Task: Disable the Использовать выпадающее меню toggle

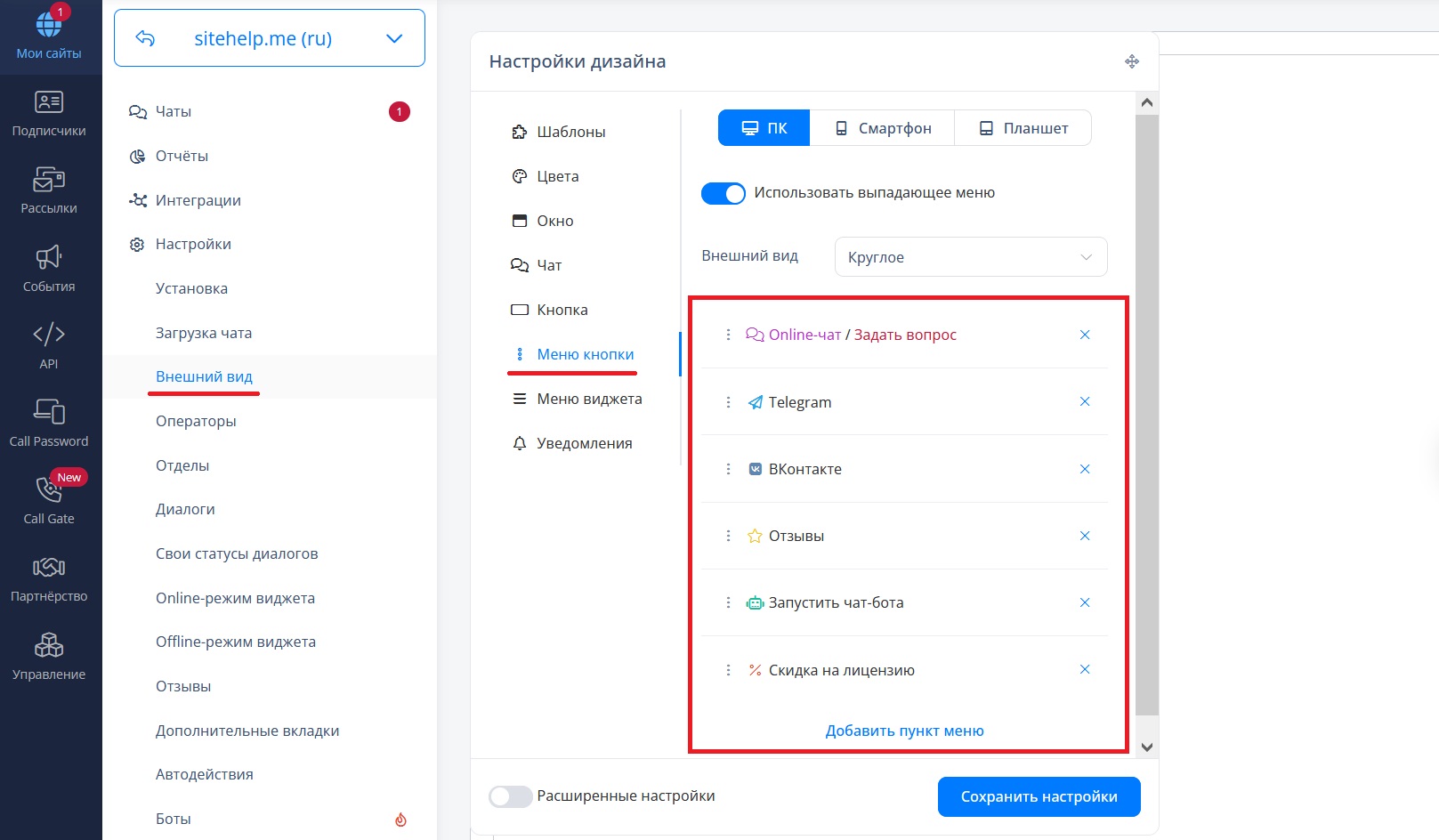Action: click(x=723, y=193)
